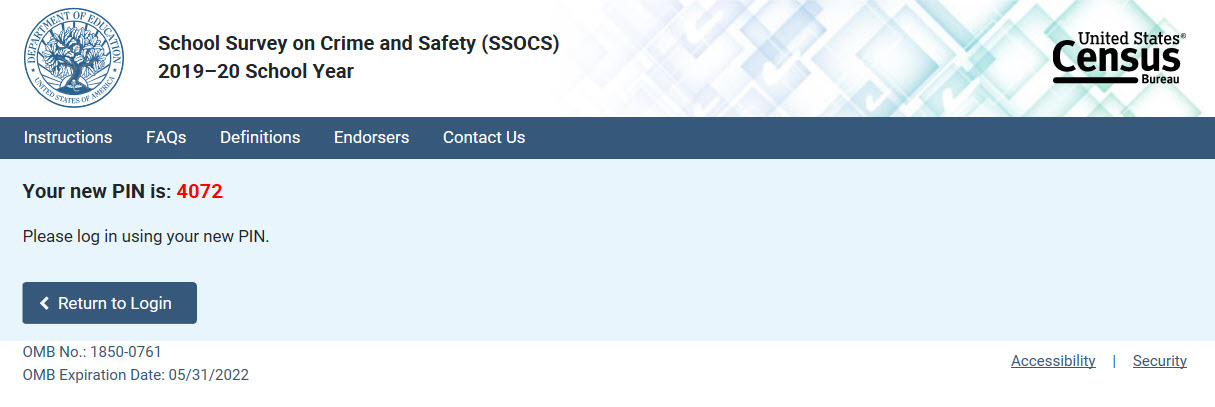This screenshot has width=1215, height=407.
Task: Click the left chevron on Return to Login
Action: click(44, 303)
